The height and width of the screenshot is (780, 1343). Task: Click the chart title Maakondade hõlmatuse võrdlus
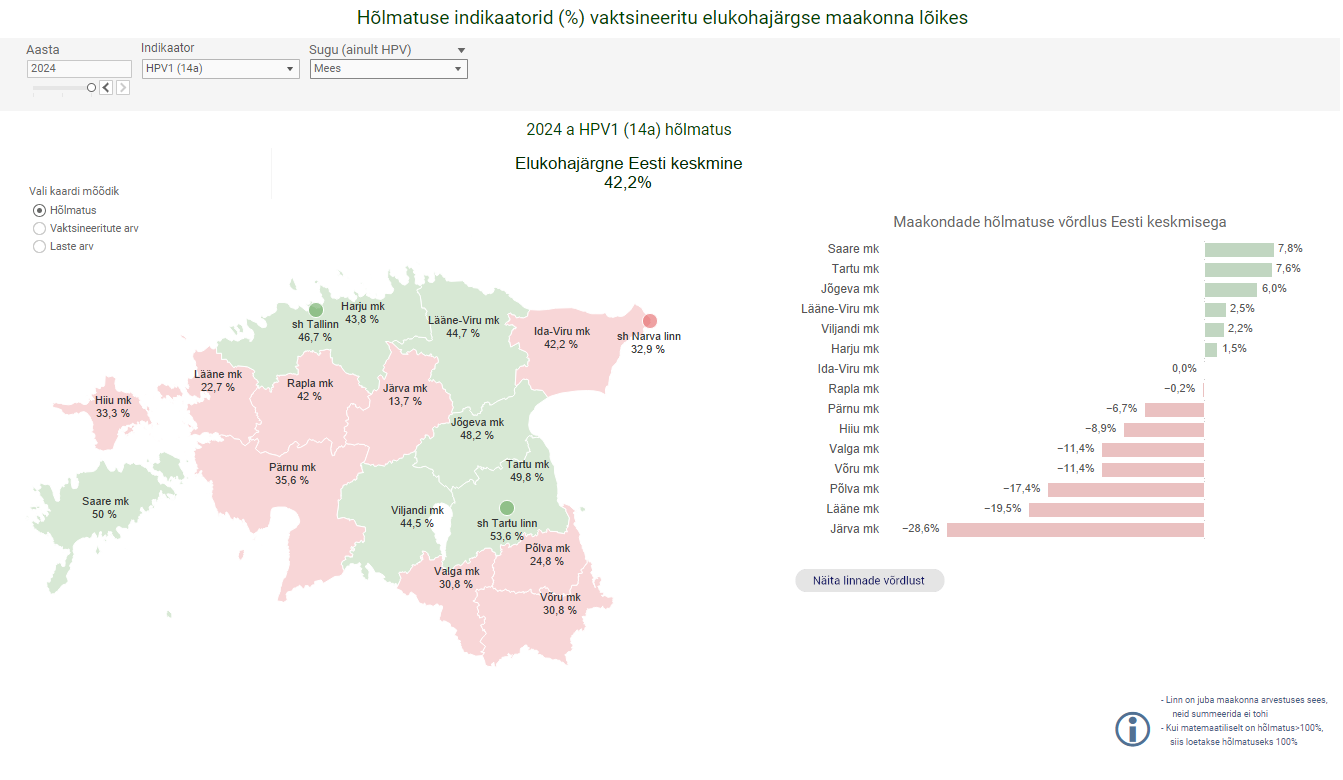point(1060,222)
